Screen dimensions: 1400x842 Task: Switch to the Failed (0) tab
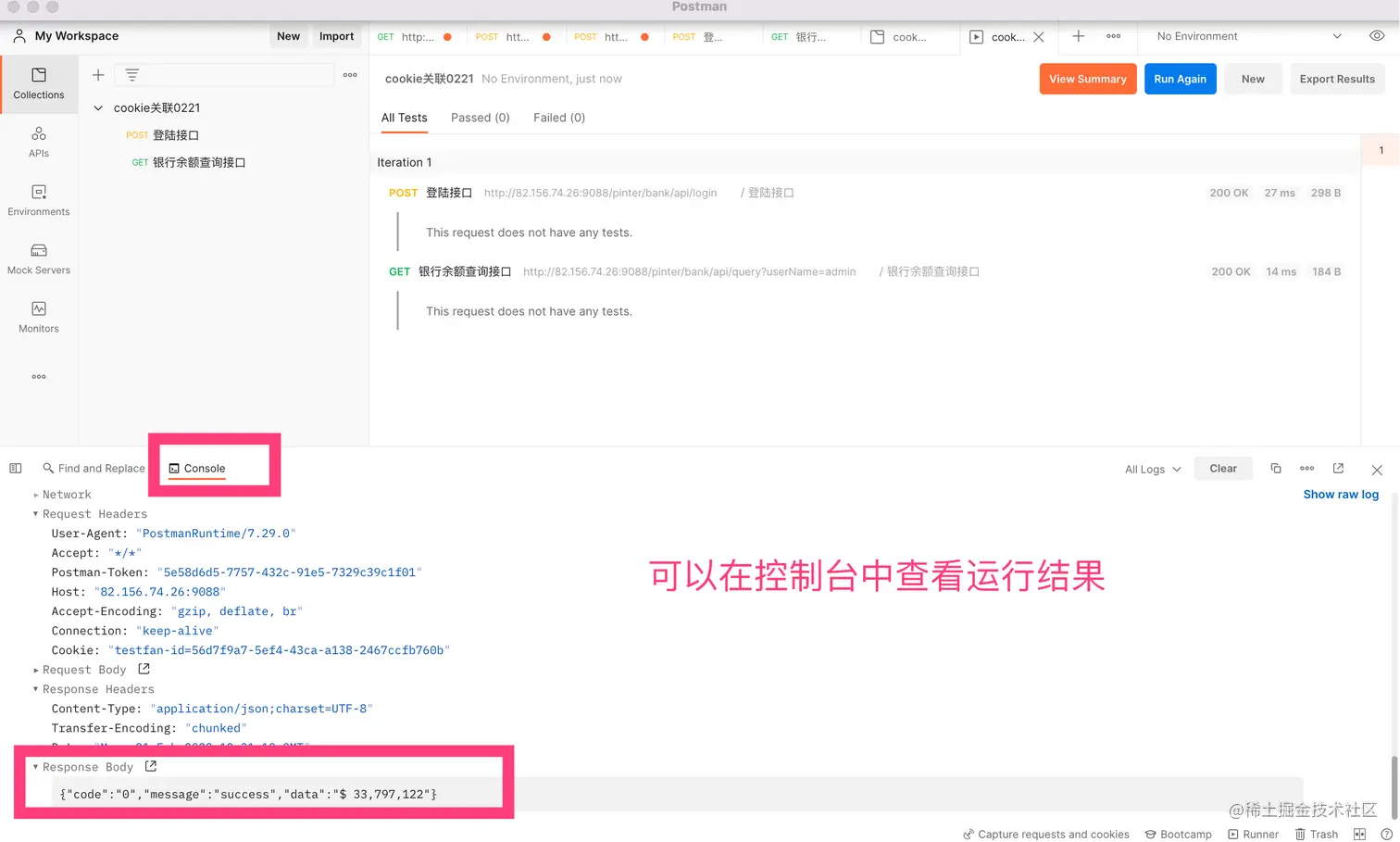(x=559, y=118)
